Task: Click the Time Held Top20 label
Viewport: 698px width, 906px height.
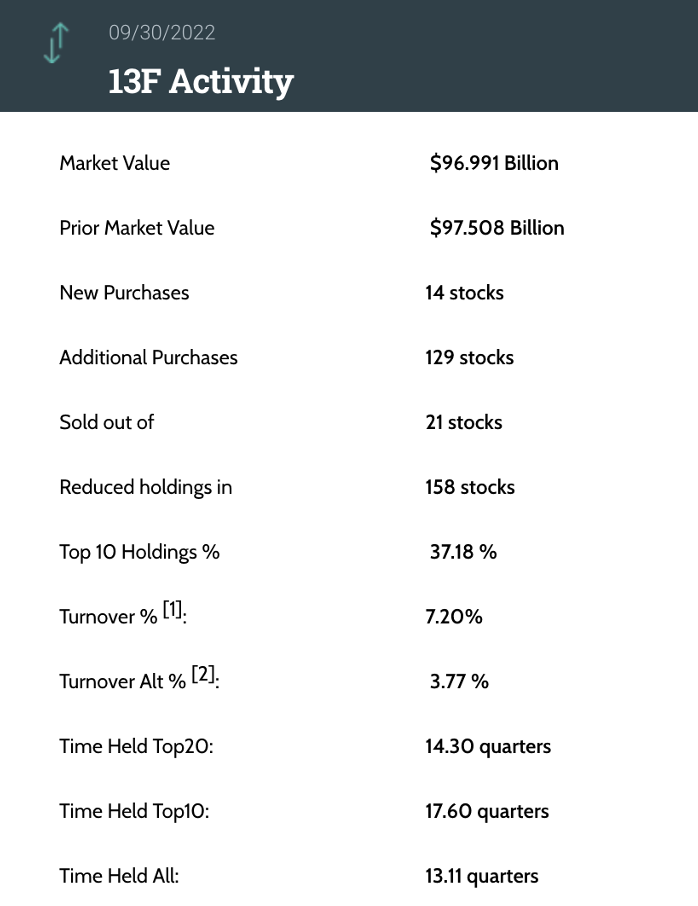Action: point(135,746)
